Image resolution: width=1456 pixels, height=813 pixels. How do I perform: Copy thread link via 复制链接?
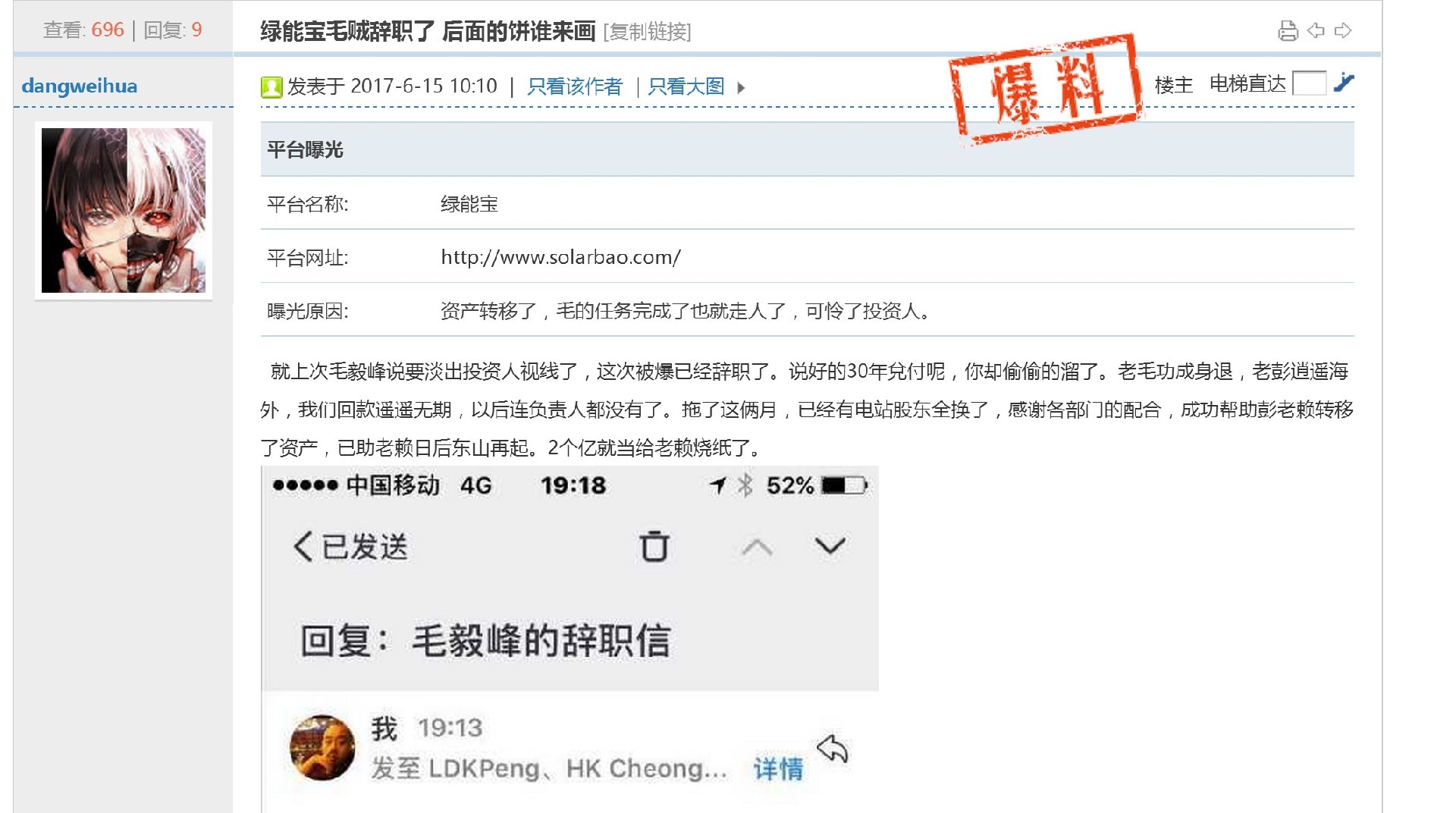(647, 32)
